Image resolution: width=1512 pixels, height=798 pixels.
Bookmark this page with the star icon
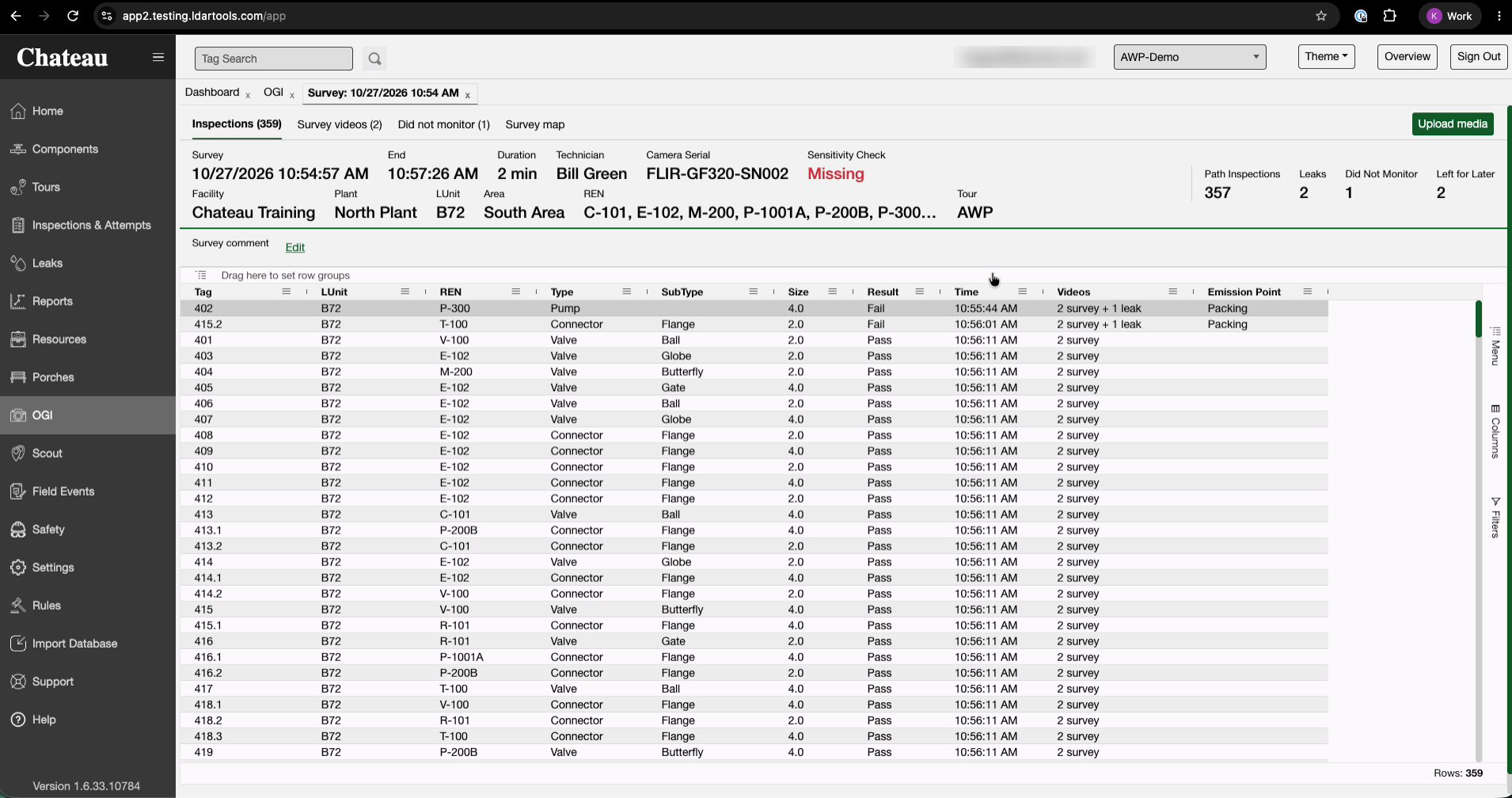[x=1321, y=16]
